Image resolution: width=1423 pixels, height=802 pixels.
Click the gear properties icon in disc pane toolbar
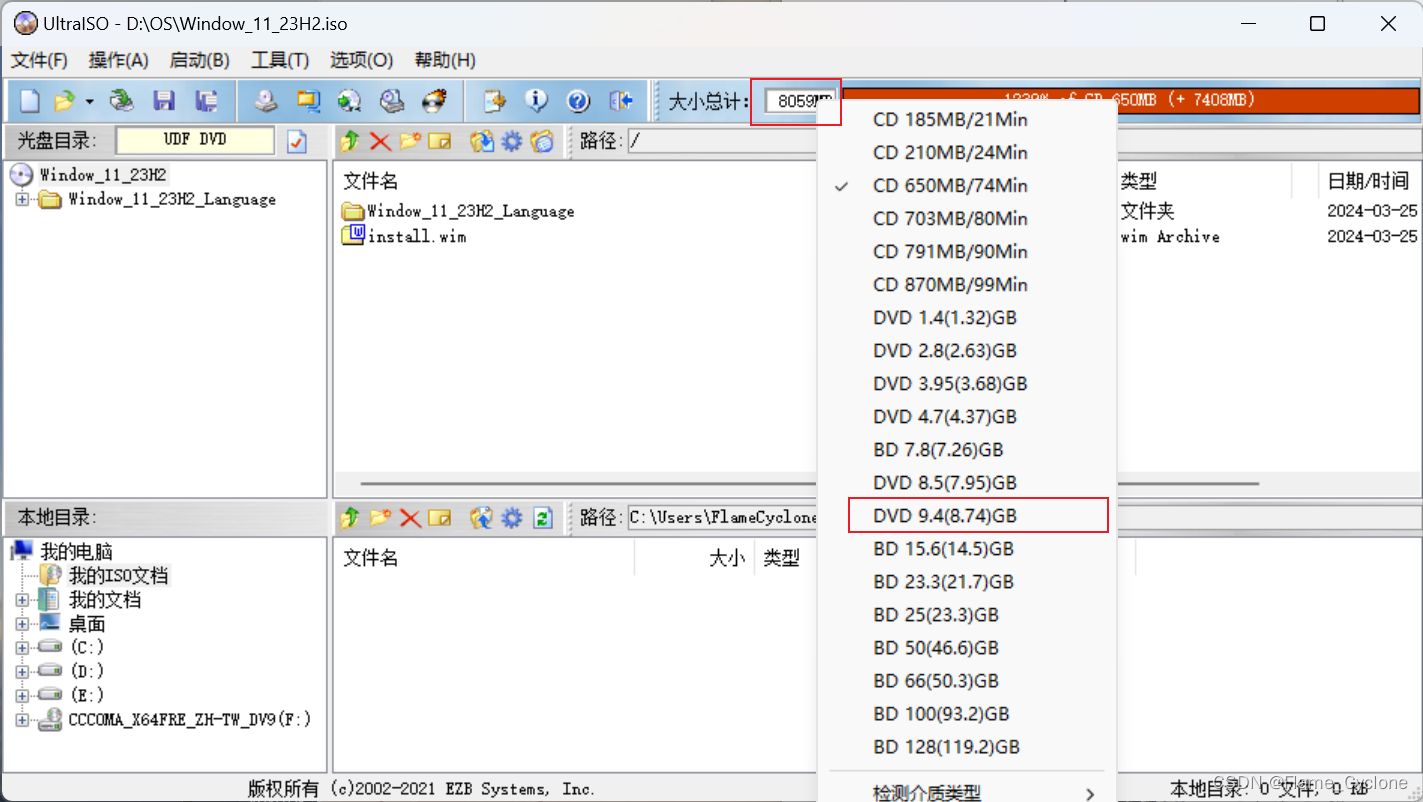[512, 142]
